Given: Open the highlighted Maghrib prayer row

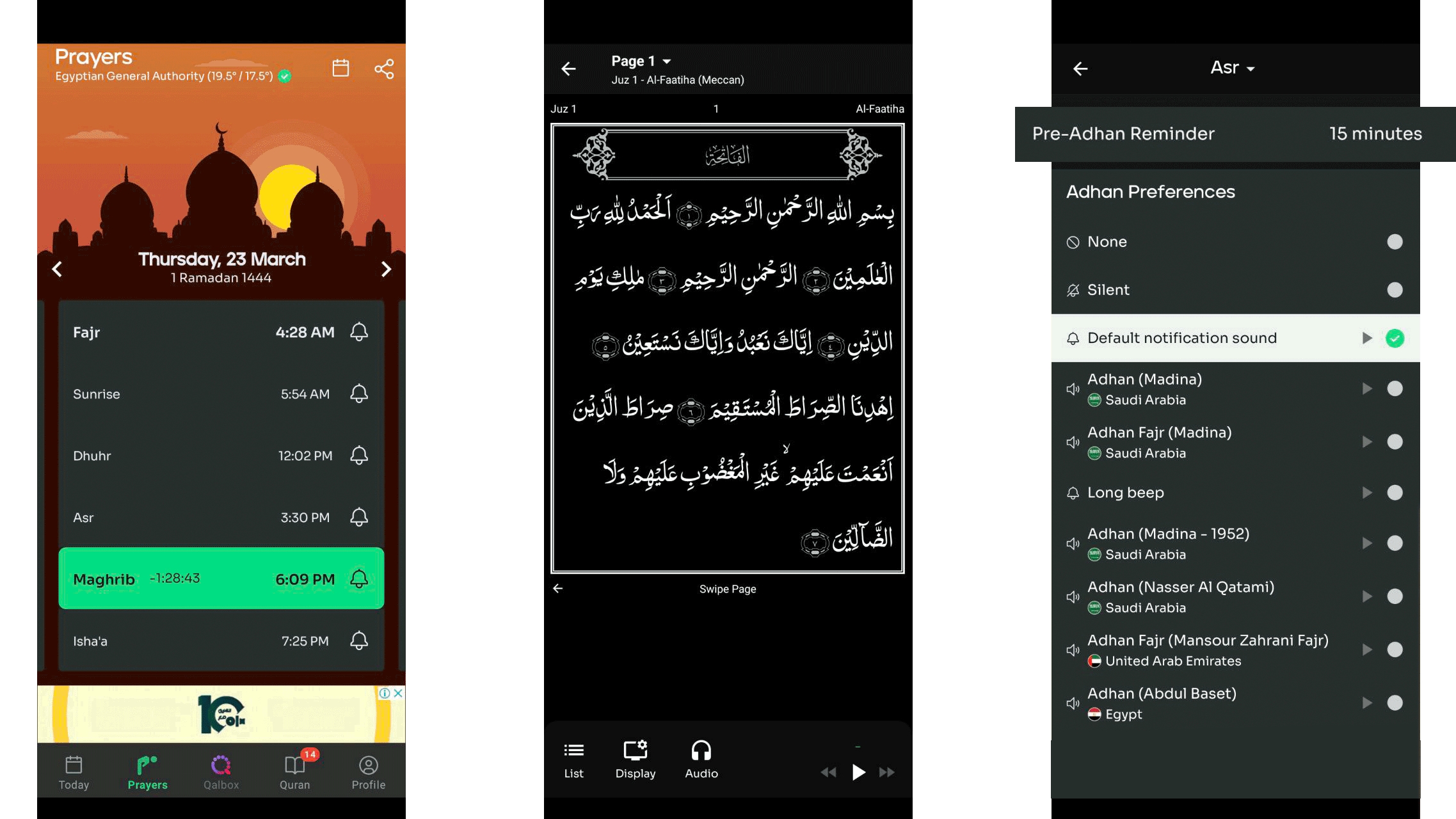Looking at the screenshot, I should (x=221, y=578).
